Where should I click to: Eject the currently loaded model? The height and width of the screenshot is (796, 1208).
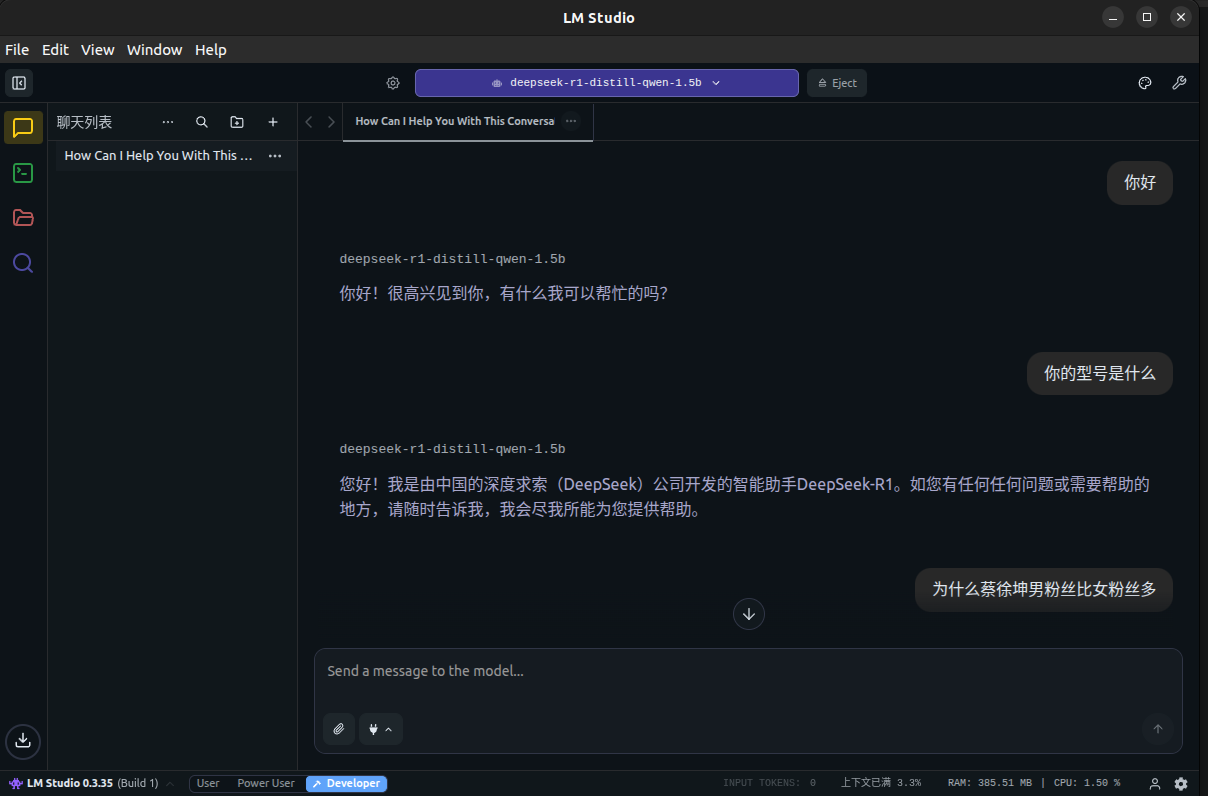[836, 83]
